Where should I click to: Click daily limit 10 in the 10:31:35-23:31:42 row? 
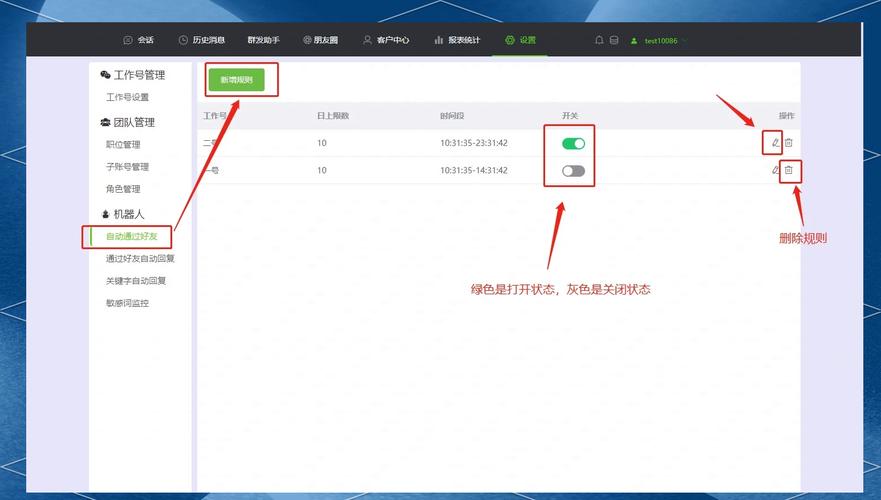coord(321,143)
